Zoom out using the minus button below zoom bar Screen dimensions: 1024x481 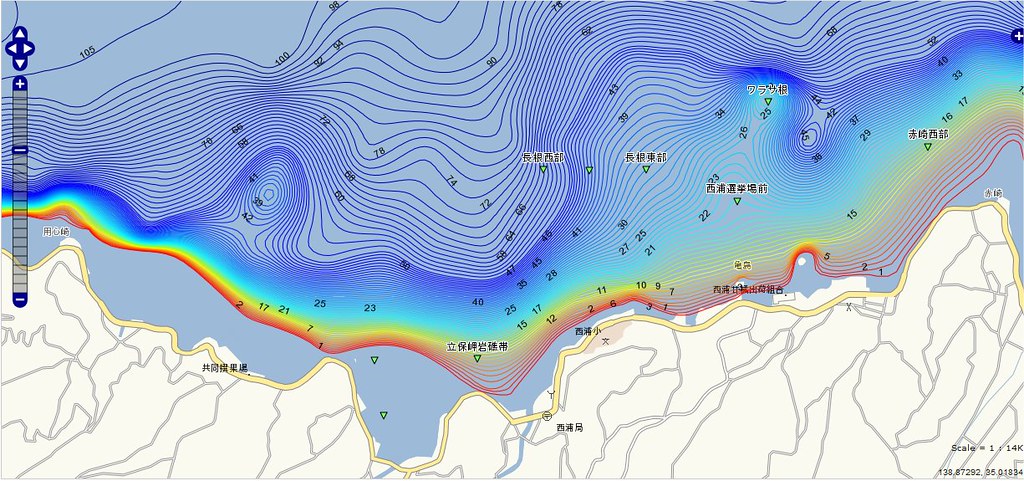pyautogui.click(x=20, y=300)
